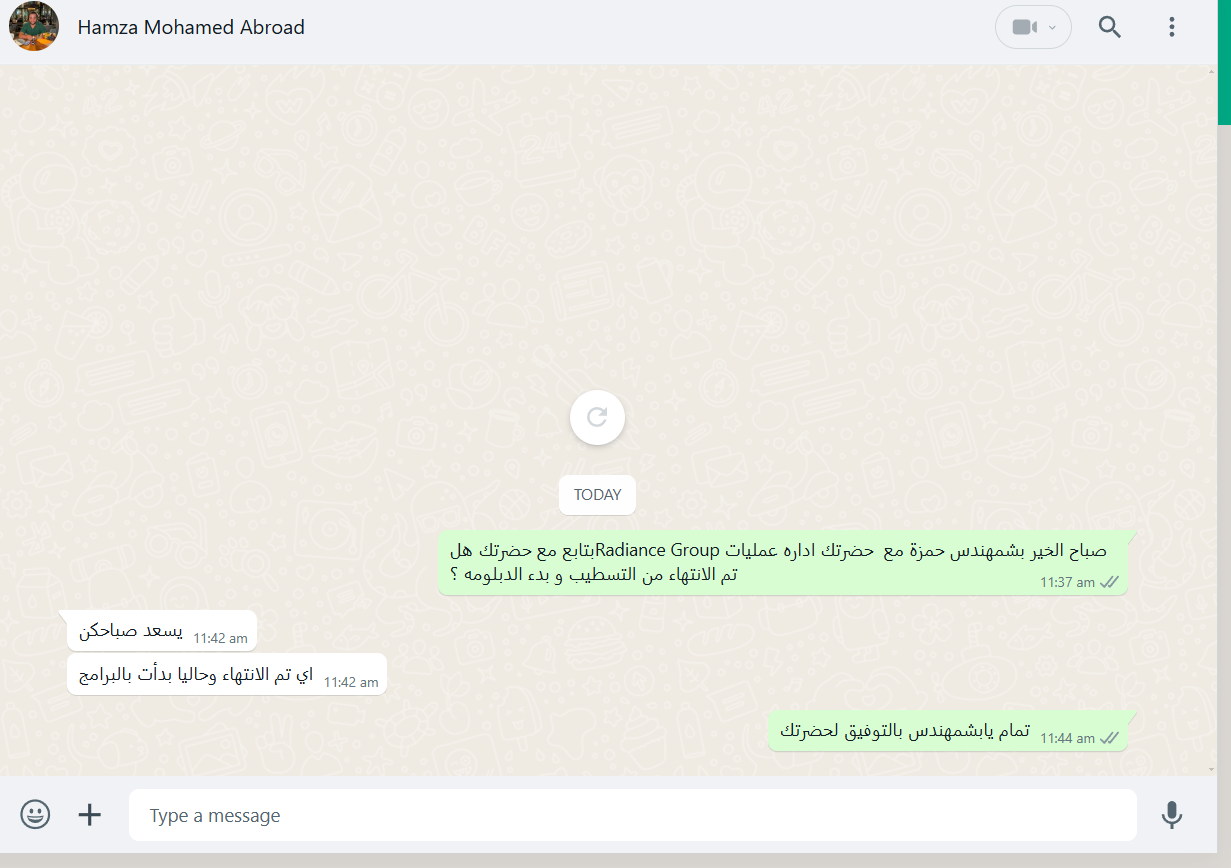
Task: Start a video call with camera icon
Action: coord(1024,27)
